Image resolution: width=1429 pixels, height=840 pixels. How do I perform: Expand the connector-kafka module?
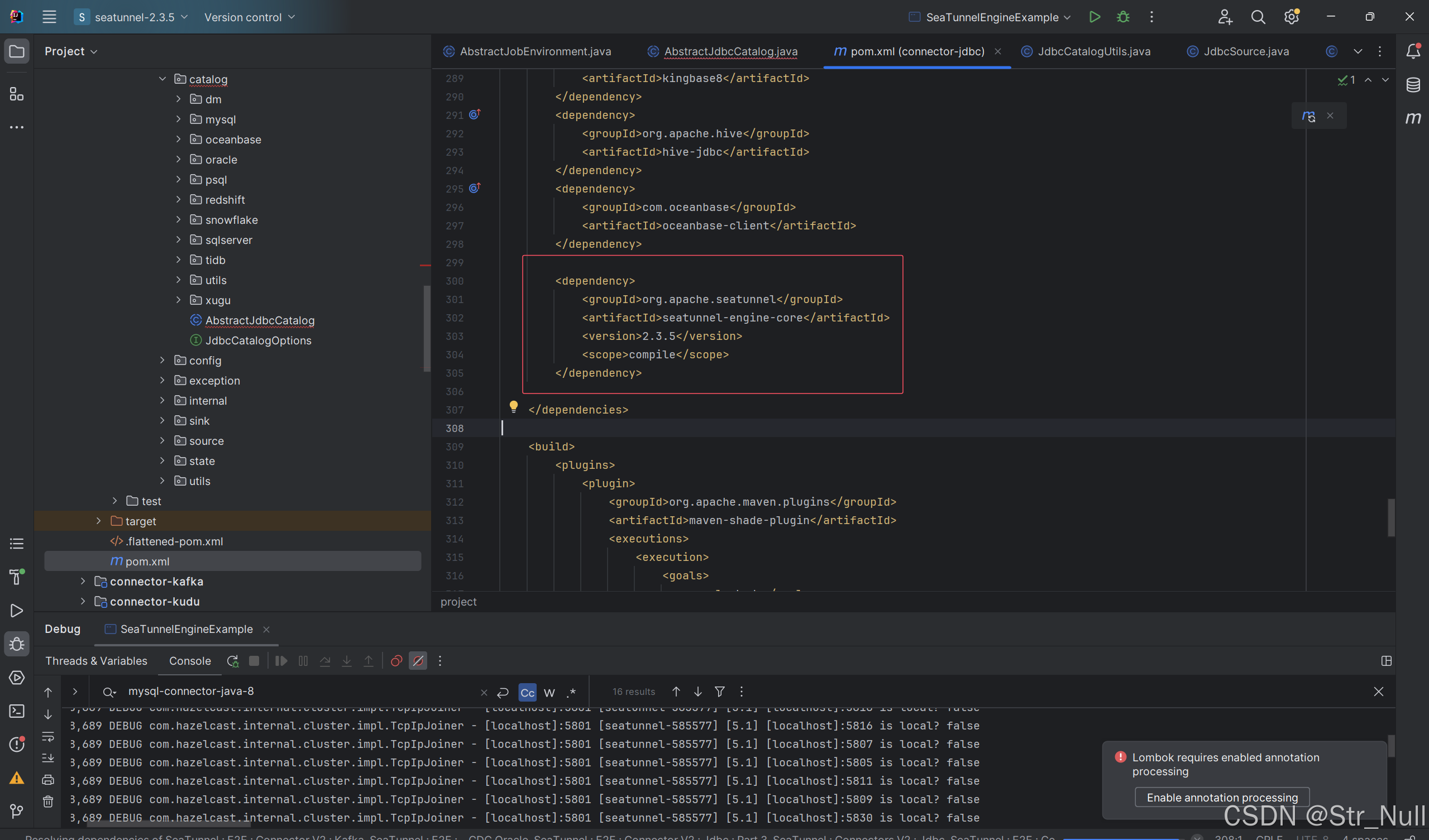(82, 582)
